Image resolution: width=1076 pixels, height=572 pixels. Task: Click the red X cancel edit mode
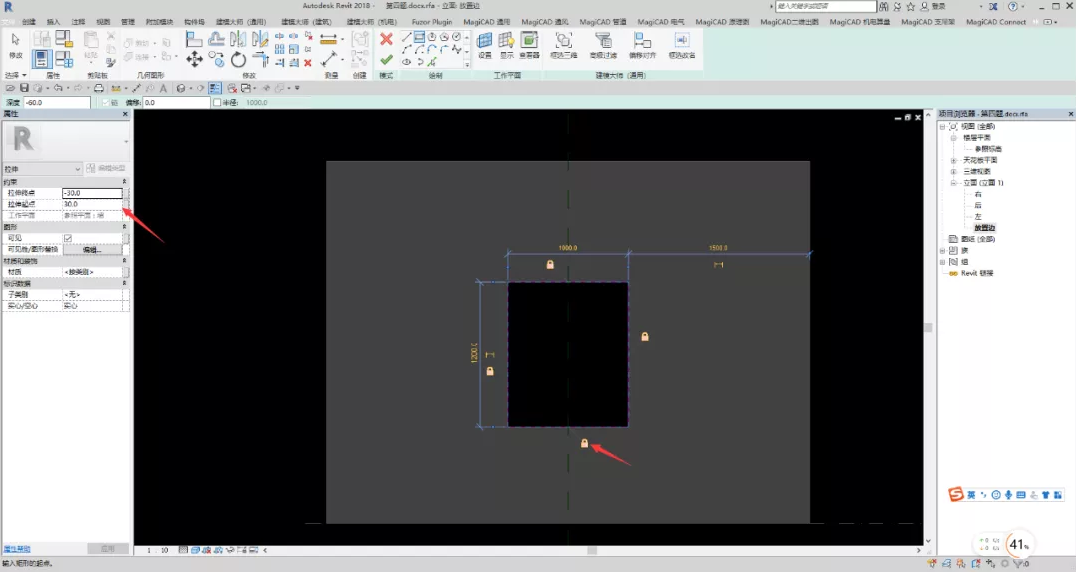click(386, 39)
